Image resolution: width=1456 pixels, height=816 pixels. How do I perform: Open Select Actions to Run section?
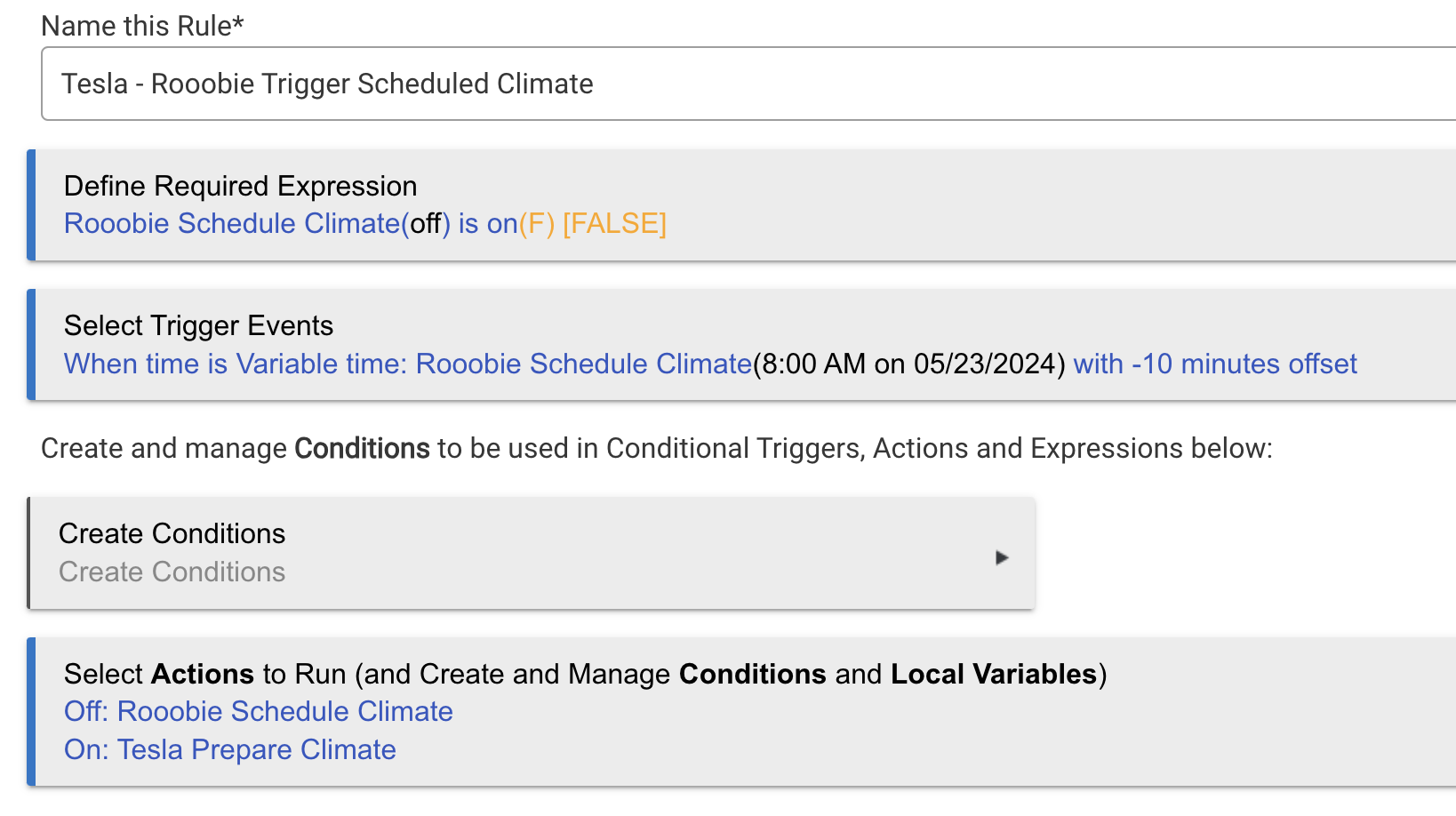[741, 711]
